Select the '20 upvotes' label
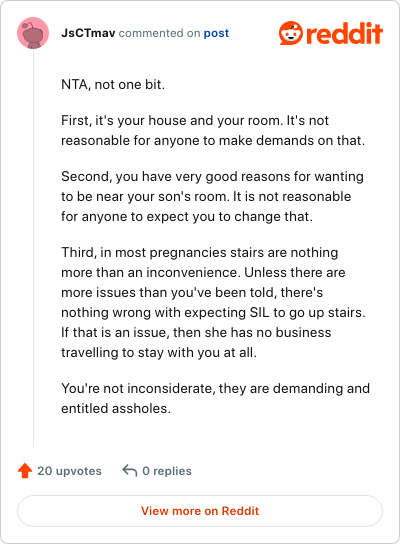Screen dimensions: 400x544 69,471
